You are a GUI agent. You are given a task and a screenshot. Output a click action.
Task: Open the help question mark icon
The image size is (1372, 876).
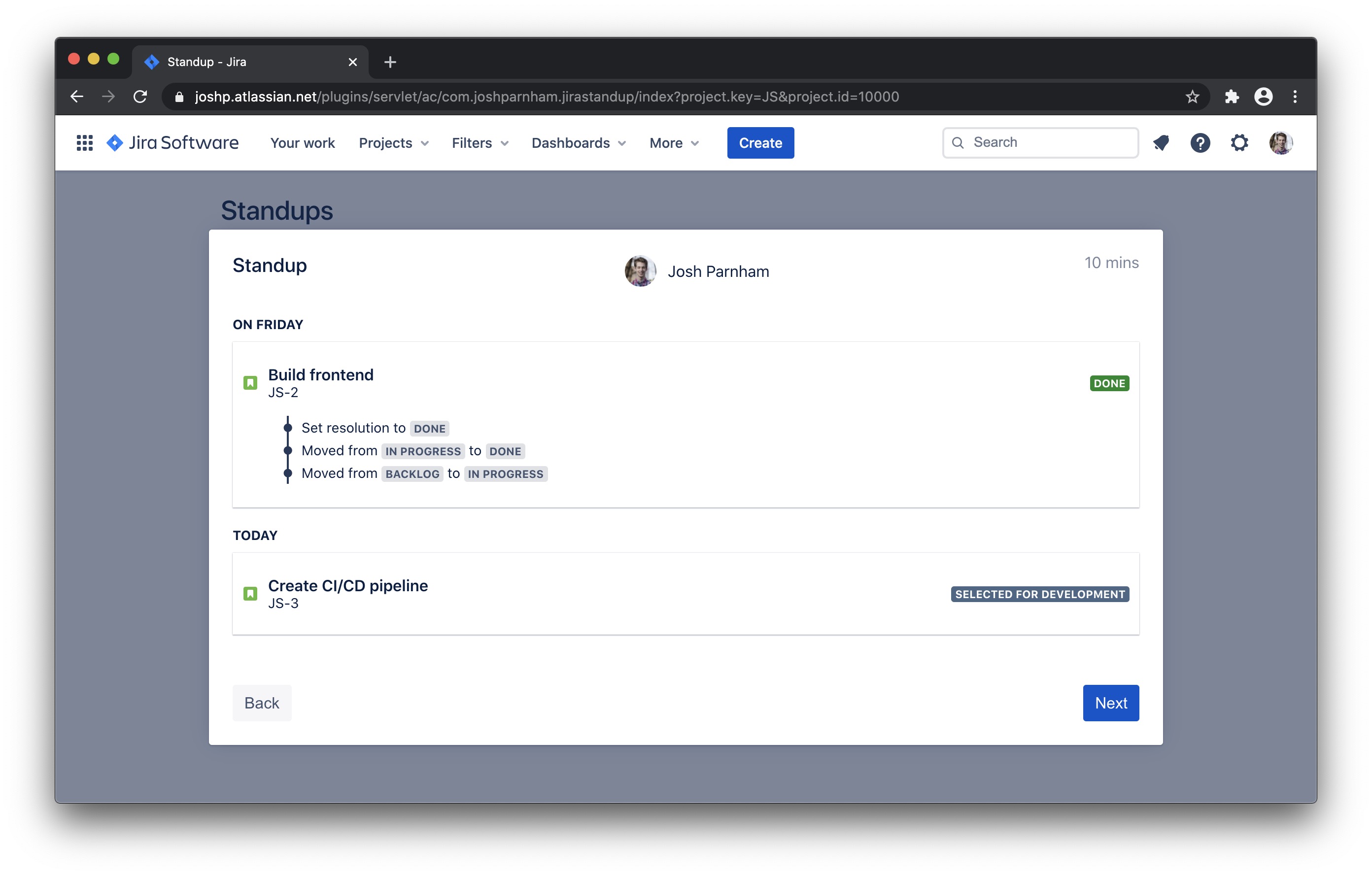tap(1200, 142)
